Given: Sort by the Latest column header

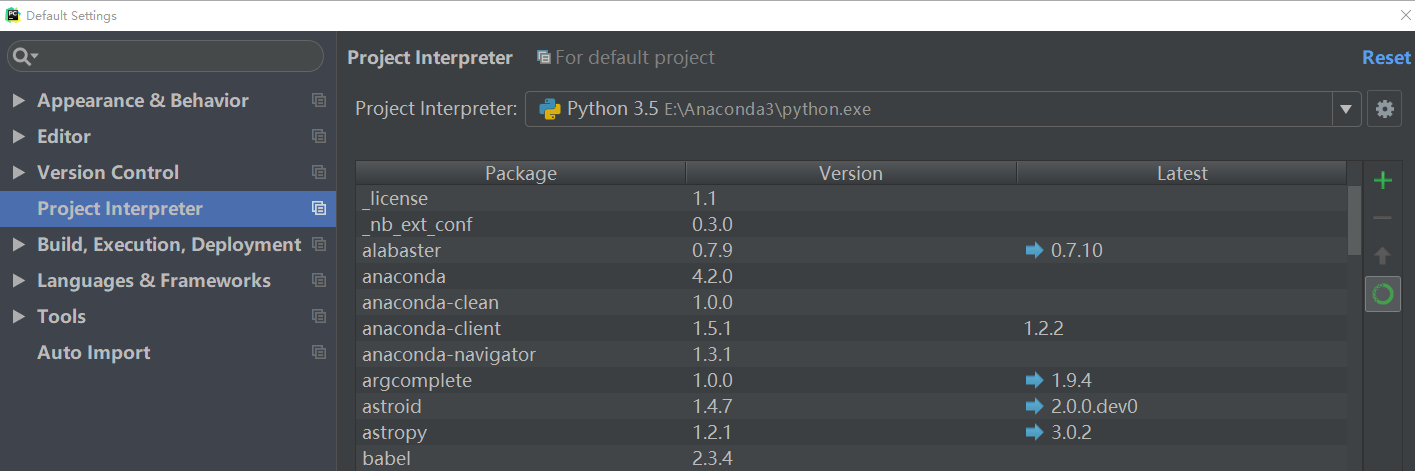Looking at the screenshot, I should pos(1182,173).
